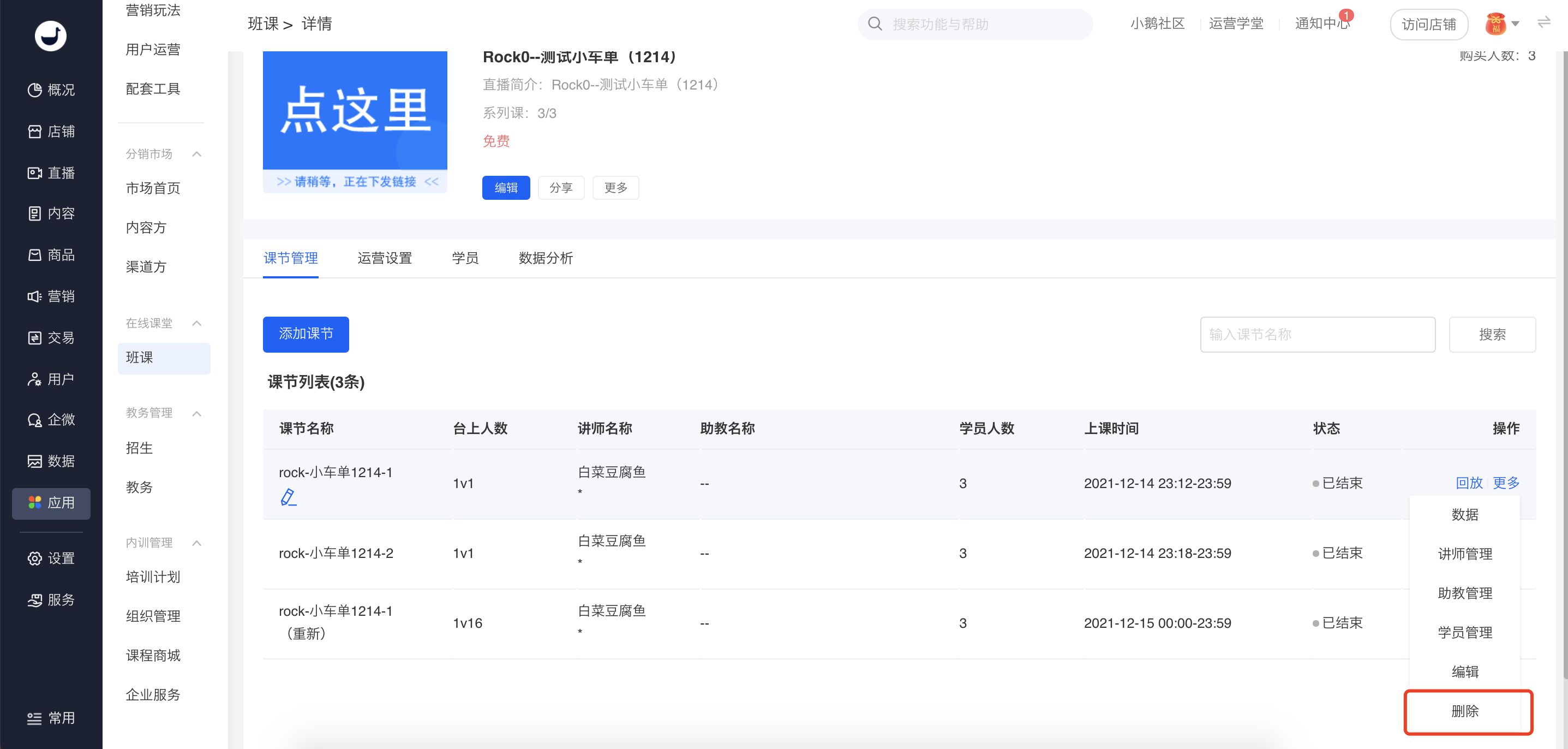Collapse the 分销市场 section chevron
This screenshot has height=749, width=1568.
point(196,154)
